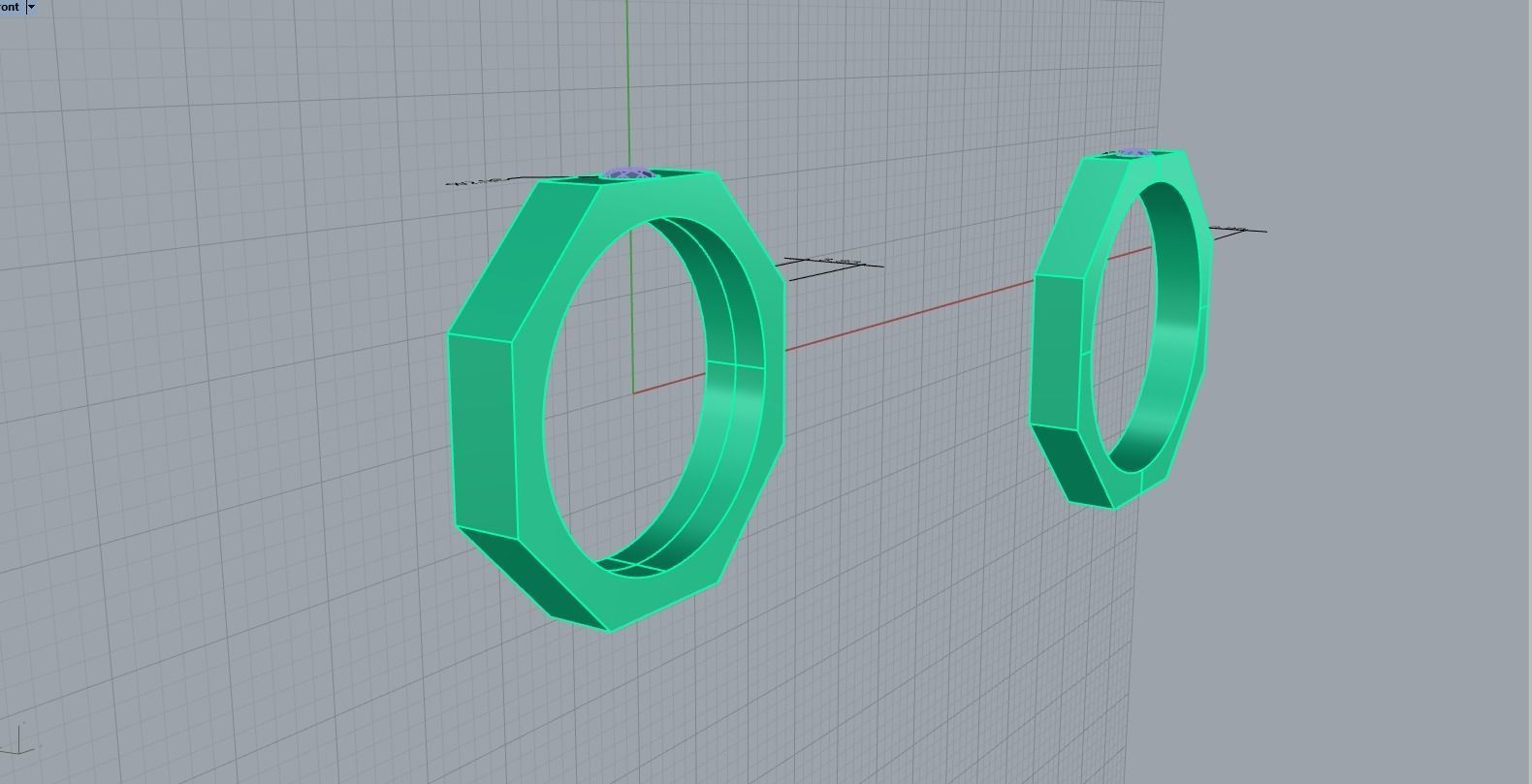This screenshot has width=1532, height=784.
Task: Click the world axes icon in viewport corner
Action: coord(20,739)
